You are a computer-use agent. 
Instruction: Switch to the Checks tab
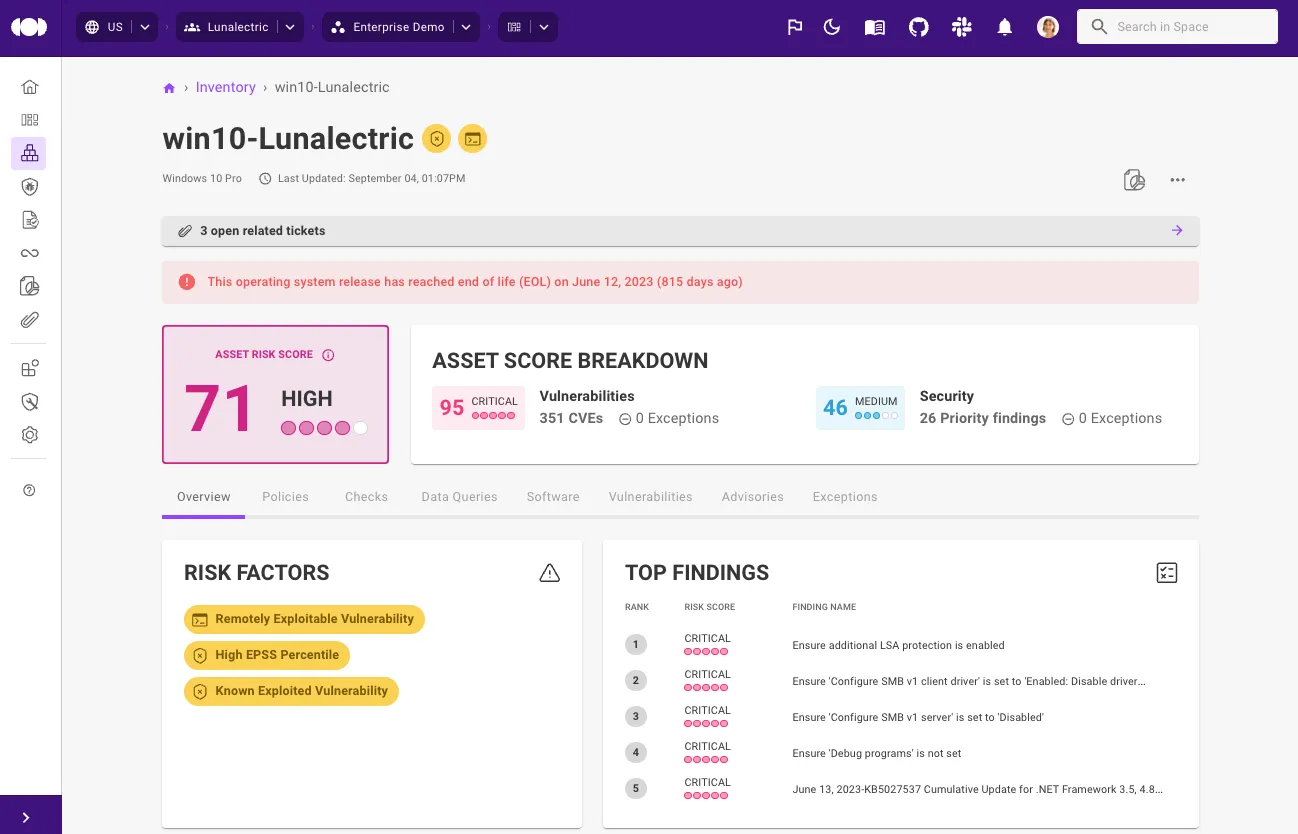click(366, 497)
